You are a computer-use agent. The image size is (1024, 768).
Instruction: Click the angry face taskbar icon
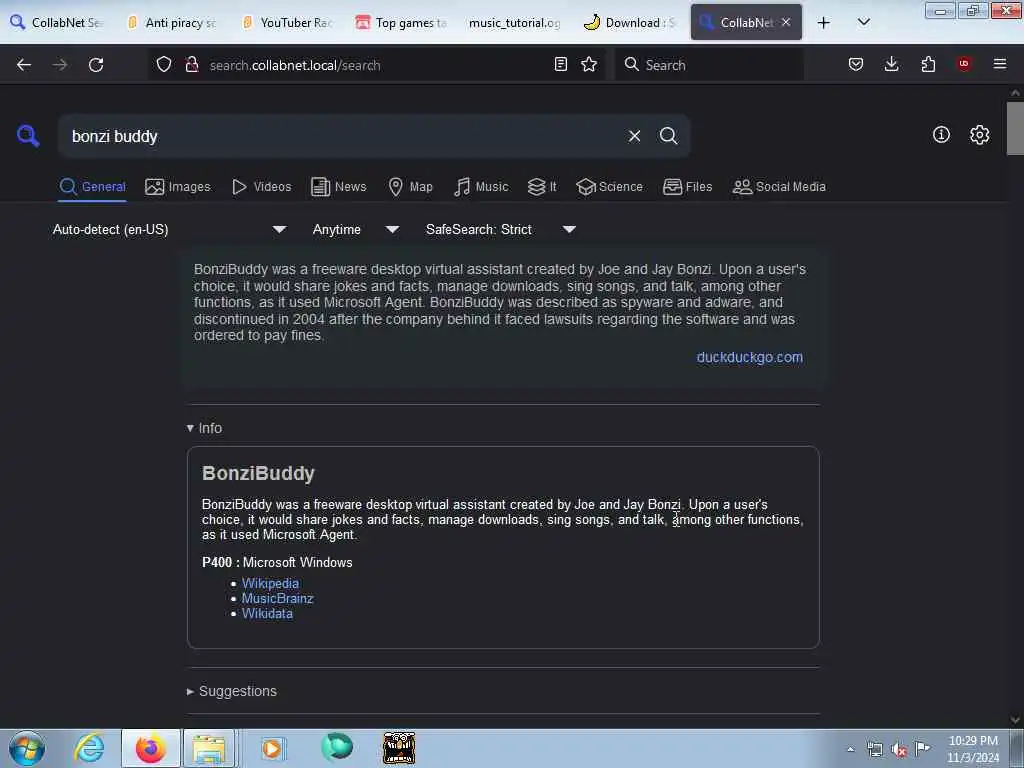tap(398, 748)
